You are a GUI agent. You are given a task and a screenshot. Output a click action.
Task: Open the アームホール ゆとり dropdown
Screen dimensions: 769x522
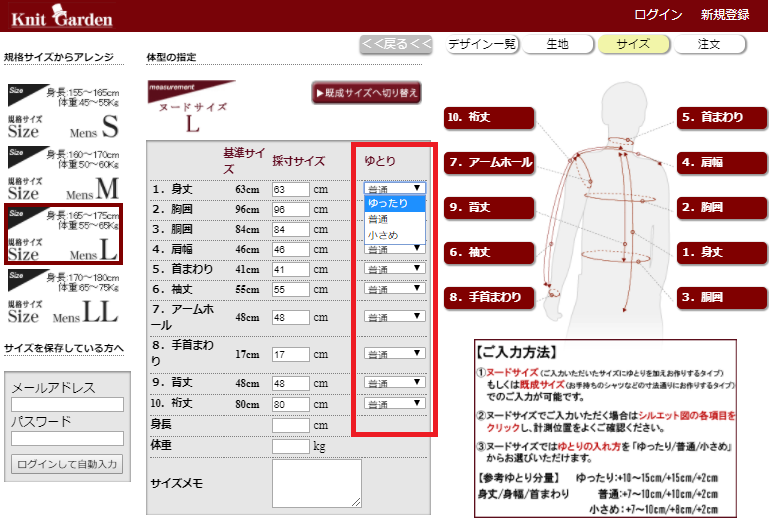(x=394, y=317)
